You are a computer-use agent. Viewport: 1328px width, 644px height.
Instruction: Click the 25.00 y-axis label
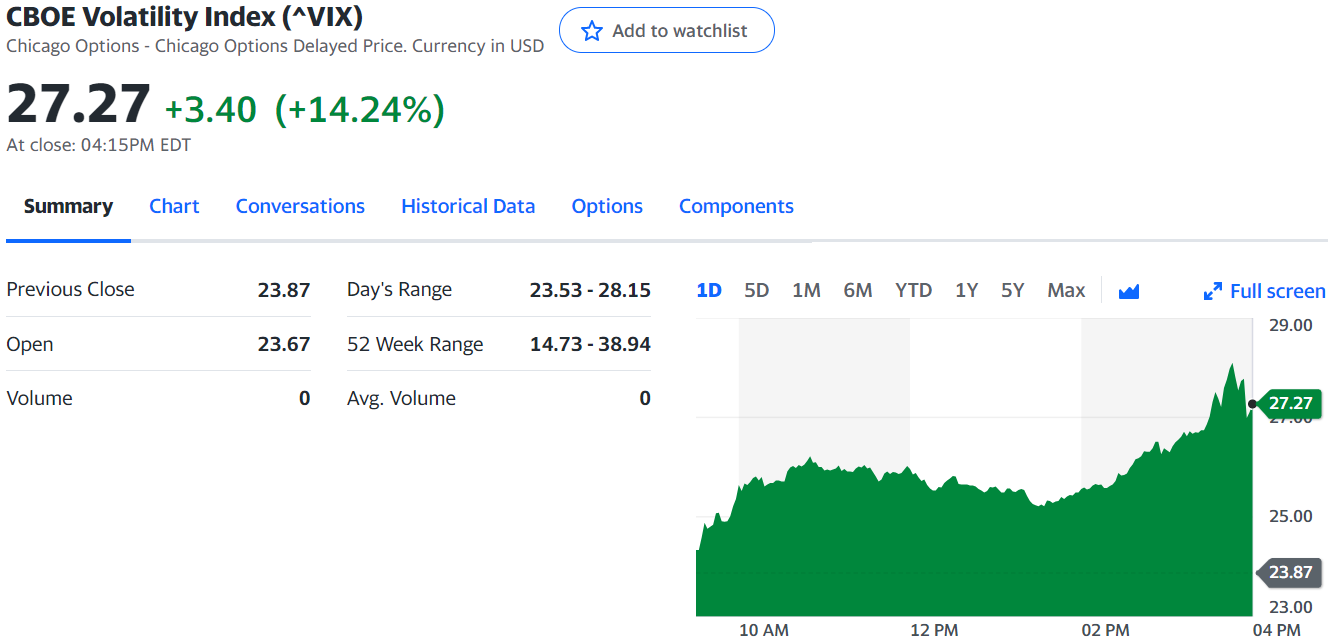coord(1291,516)
